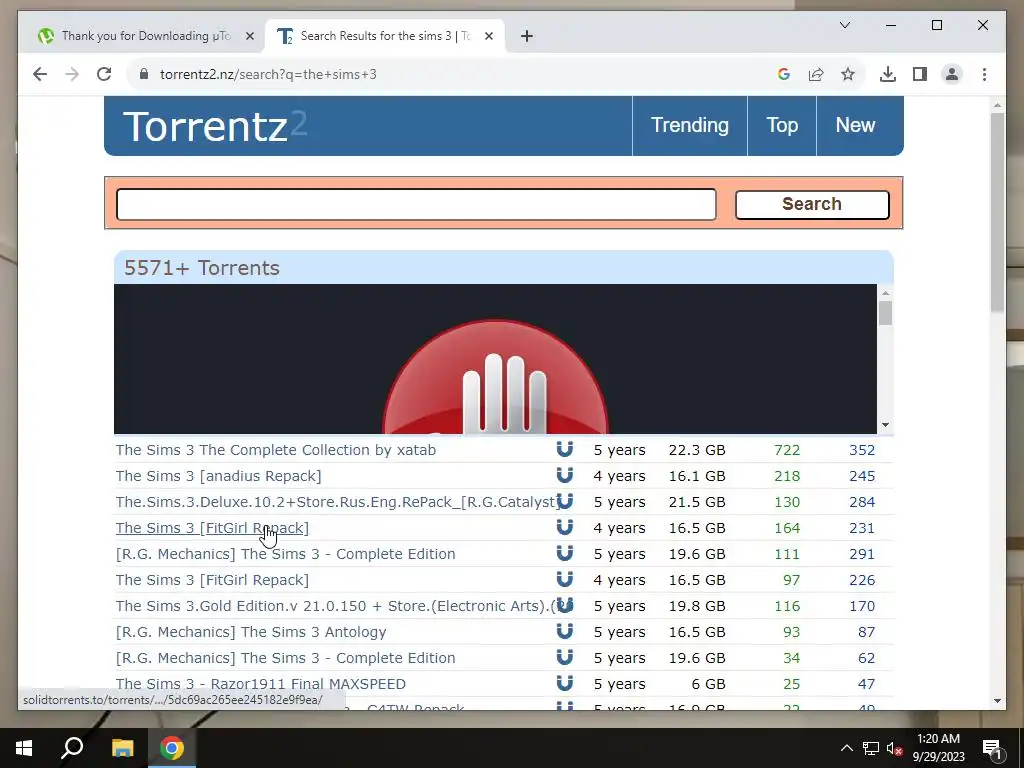Open The Sims 3 [anadius Repack] link

[x=218, y=476]
